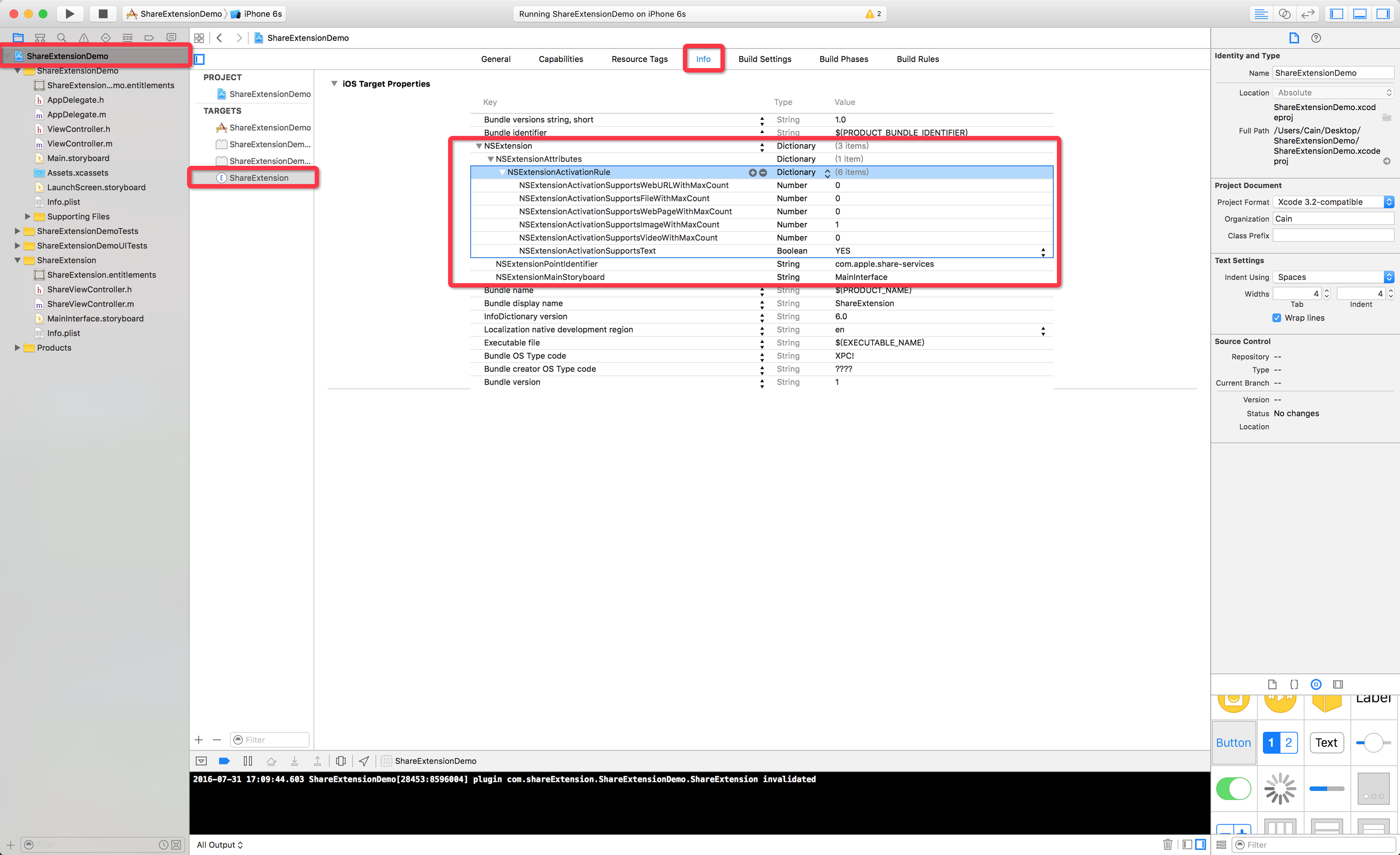1400x855 pixels.
Task: Open the Issue navigator warning icon
Action: pyautogui.click(x=83, y=37)
